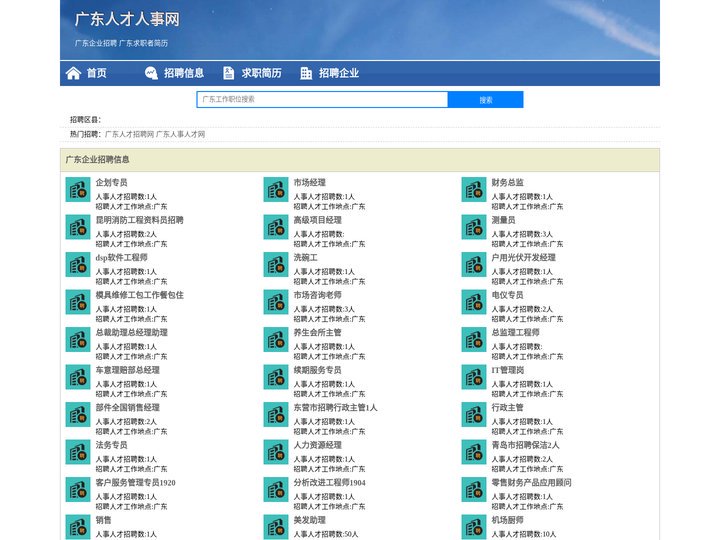The height and width of the screenshot is (540, 720).
Task: Click the home icon in navigation bar
Action: [73, 73]
